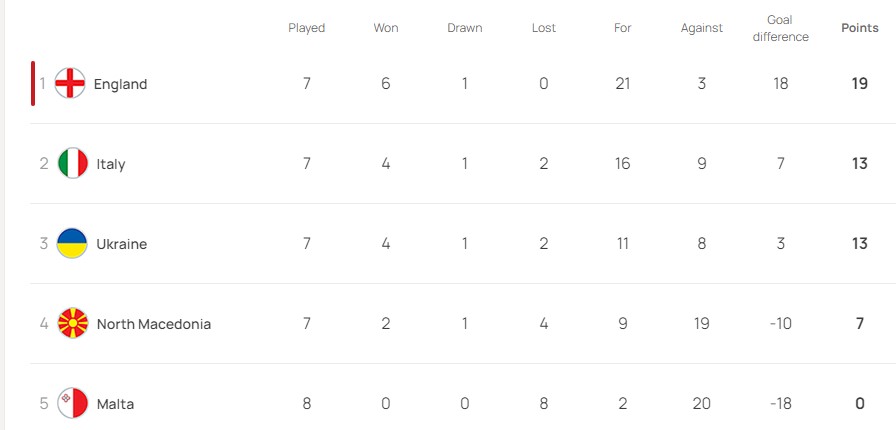Click the Lost column header
Viewport: 896px width, 430px height.
[x=544, y=28]
